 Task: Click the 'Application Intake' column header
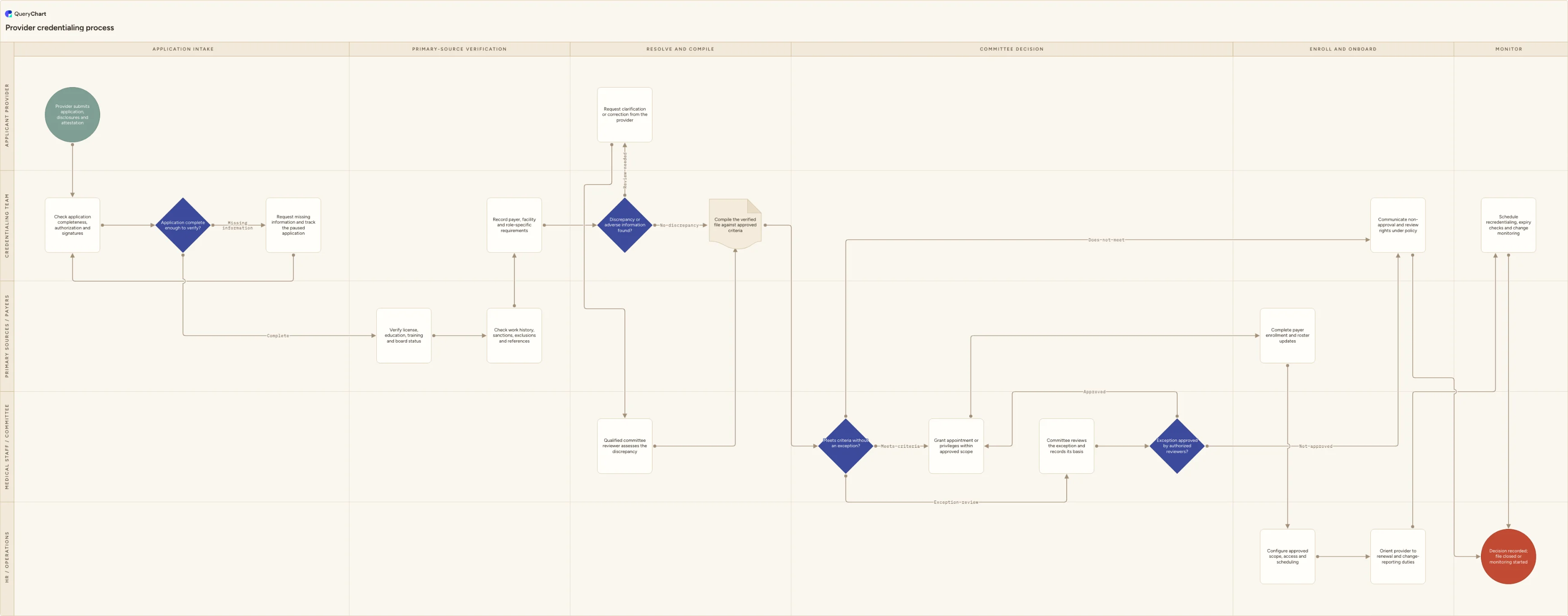pos(183,49)
